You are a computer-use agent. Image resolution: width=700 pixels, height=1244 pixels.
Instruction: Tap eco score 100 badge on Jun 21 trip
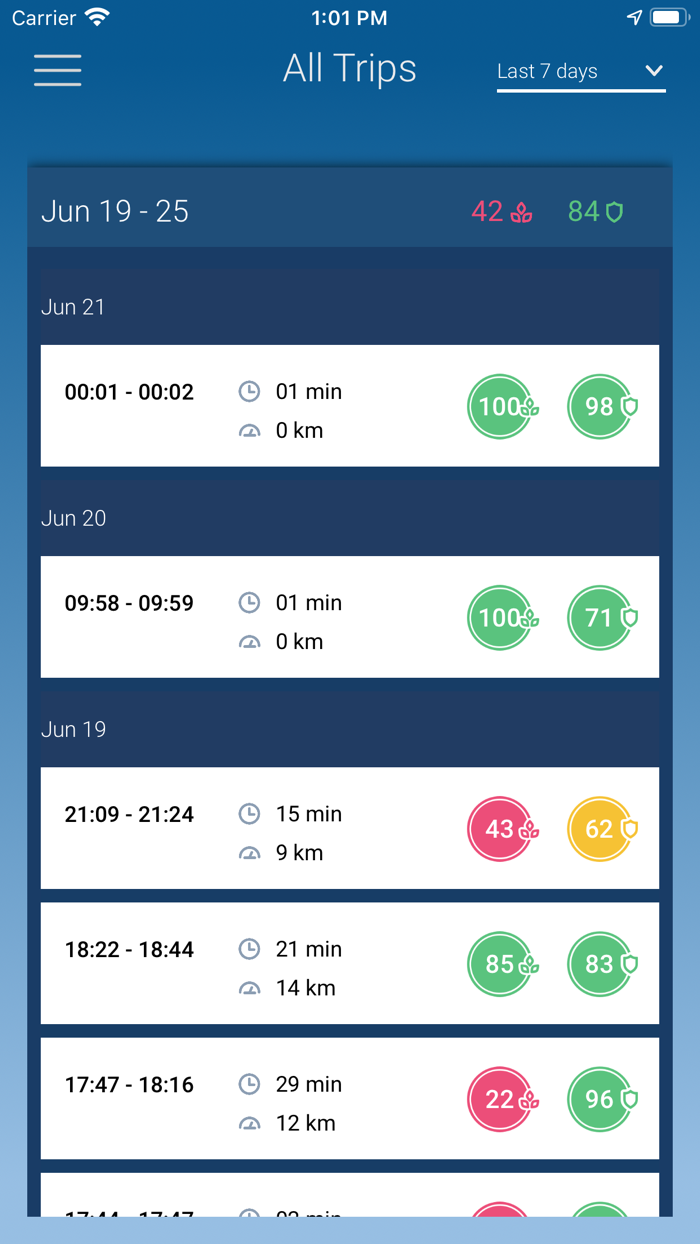tap(500, 406)
